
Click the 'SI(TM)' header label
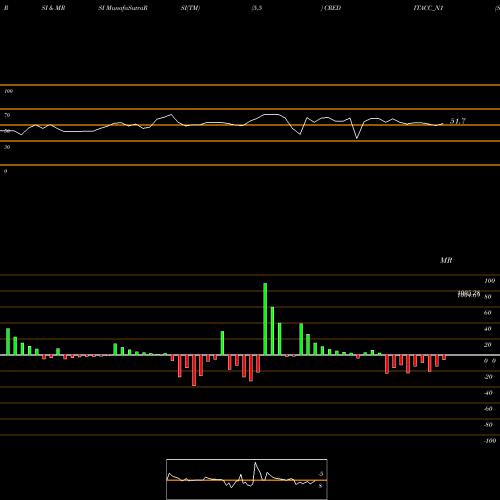(x=190, y=8)
